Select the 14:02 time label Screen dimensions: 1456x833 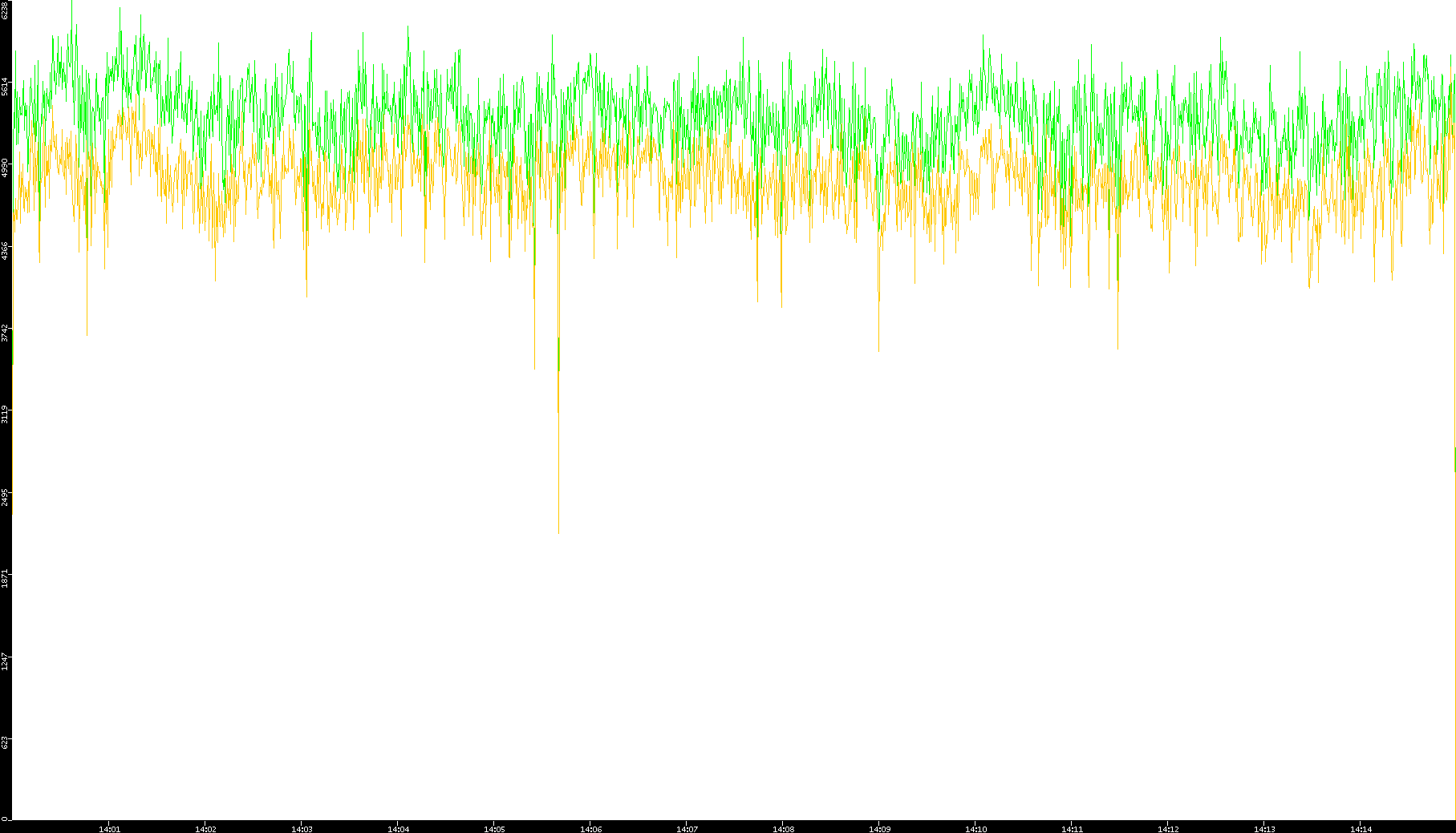pyautogui.click(x=205, y=829)
